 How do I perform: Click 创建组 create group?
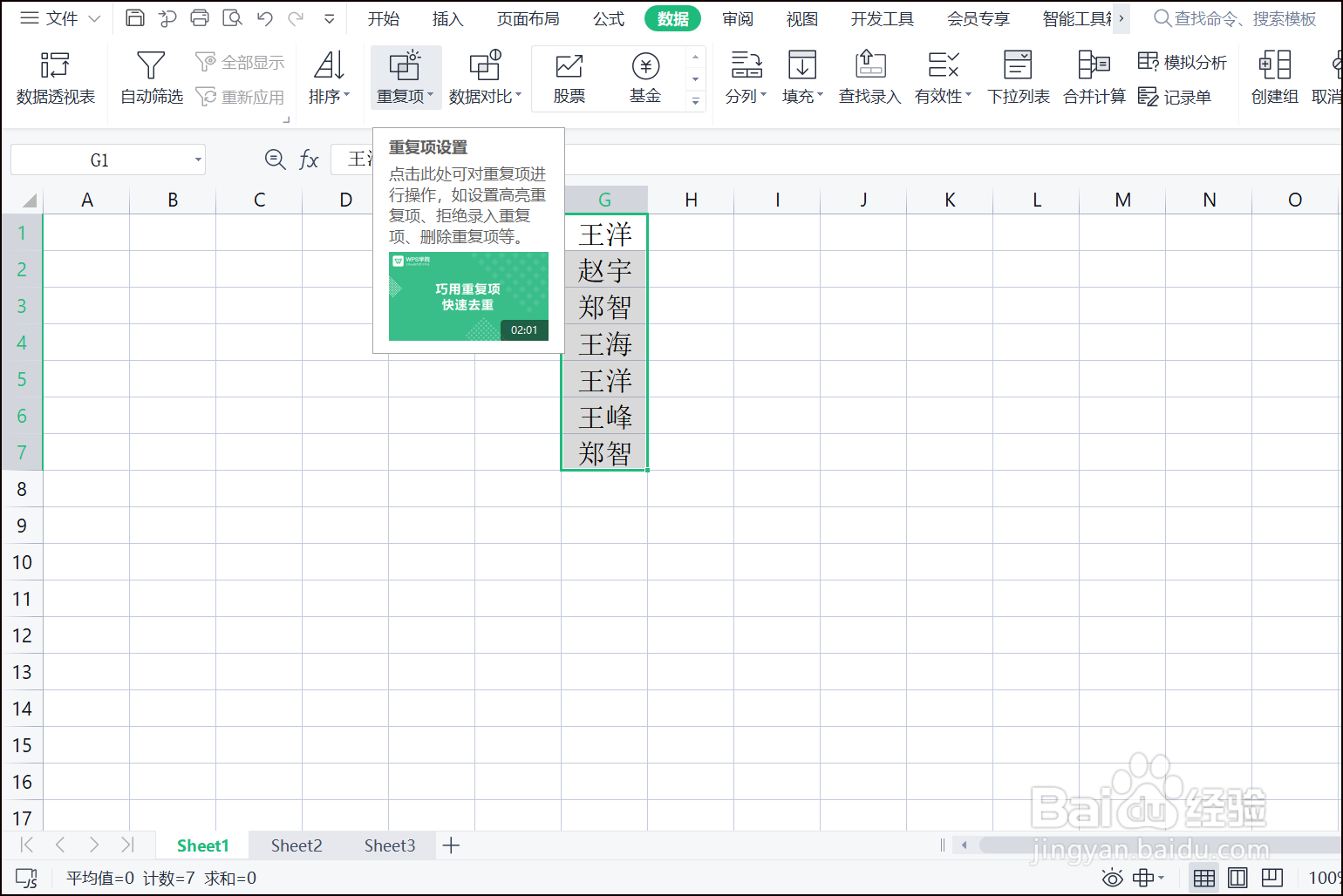(1274, 78)
